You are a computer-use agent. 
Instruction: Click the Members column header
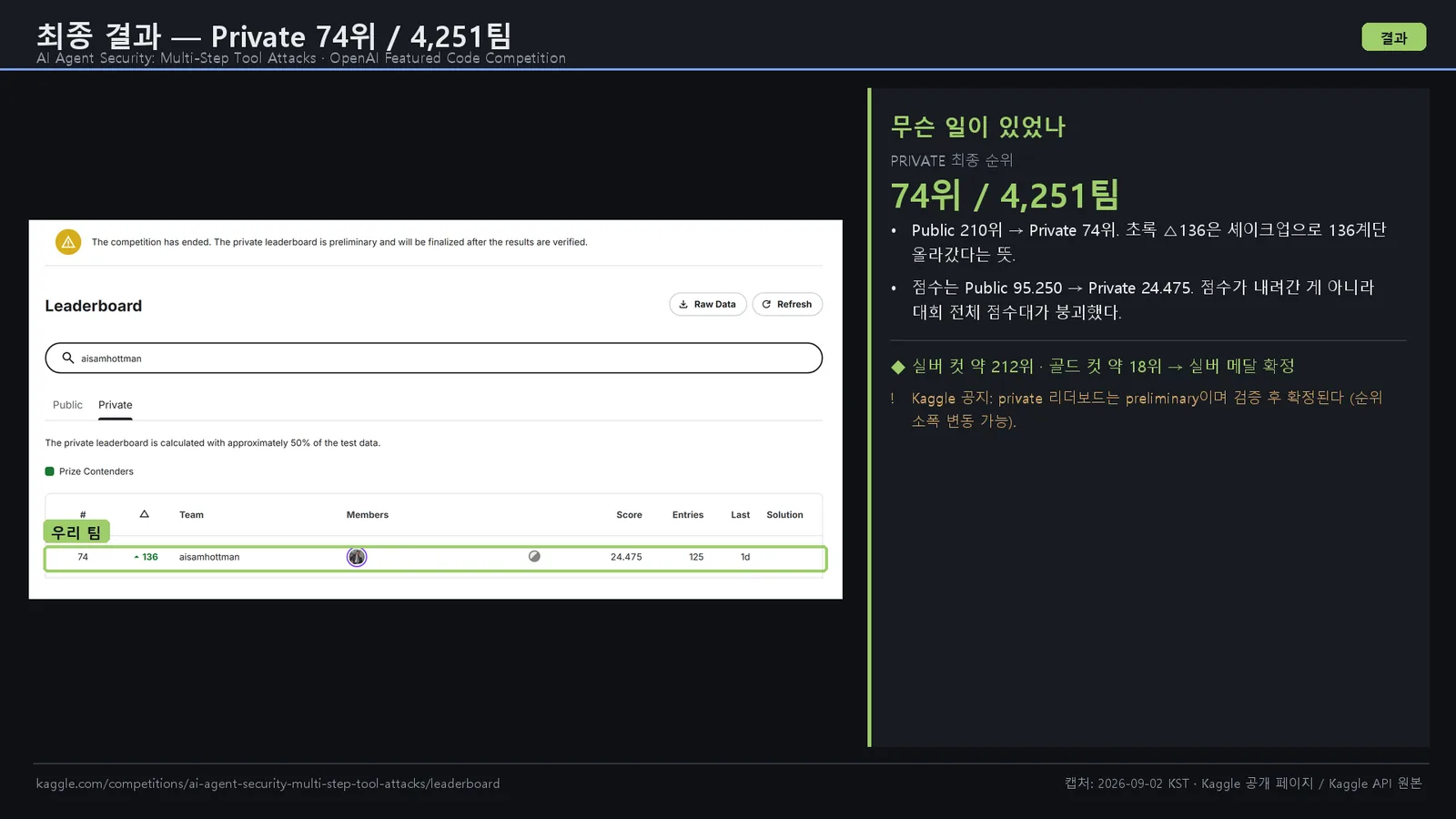[368, 515]
